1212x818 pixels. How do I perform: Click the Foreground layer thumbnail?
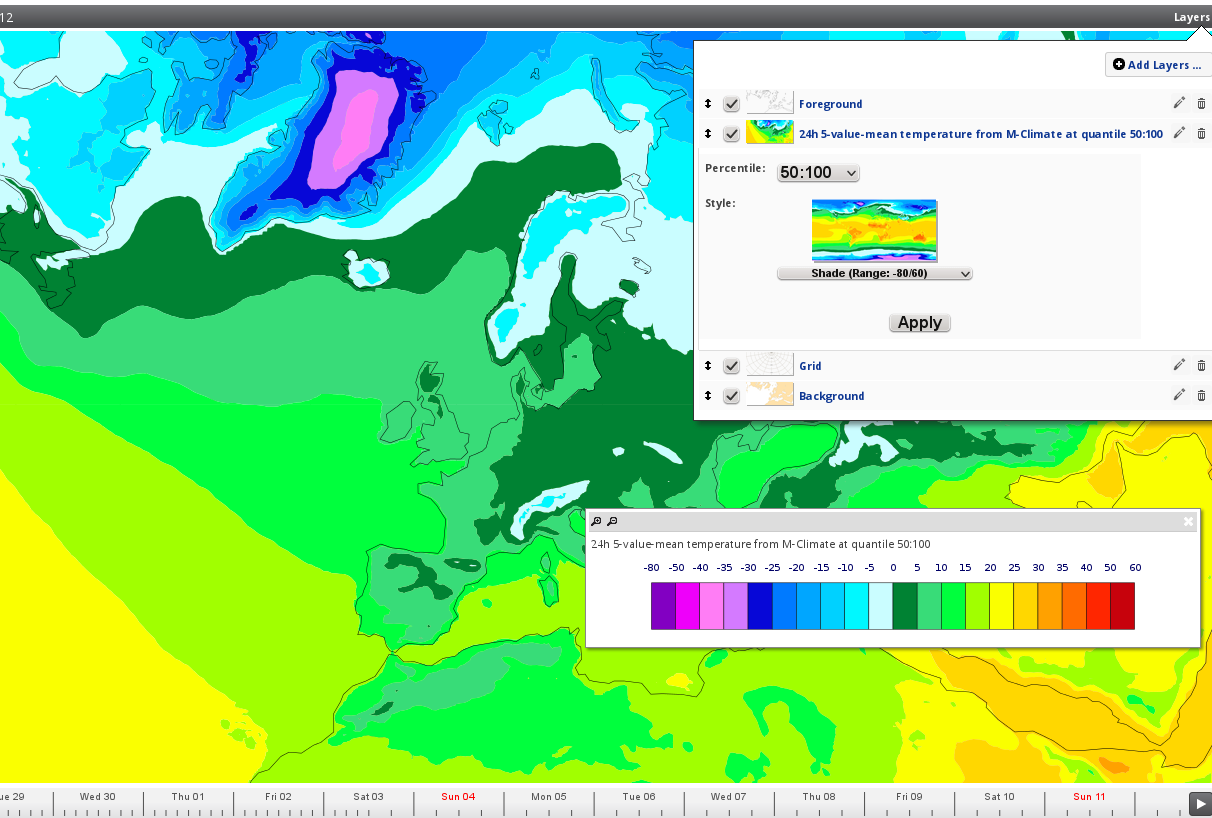(770, 103)
